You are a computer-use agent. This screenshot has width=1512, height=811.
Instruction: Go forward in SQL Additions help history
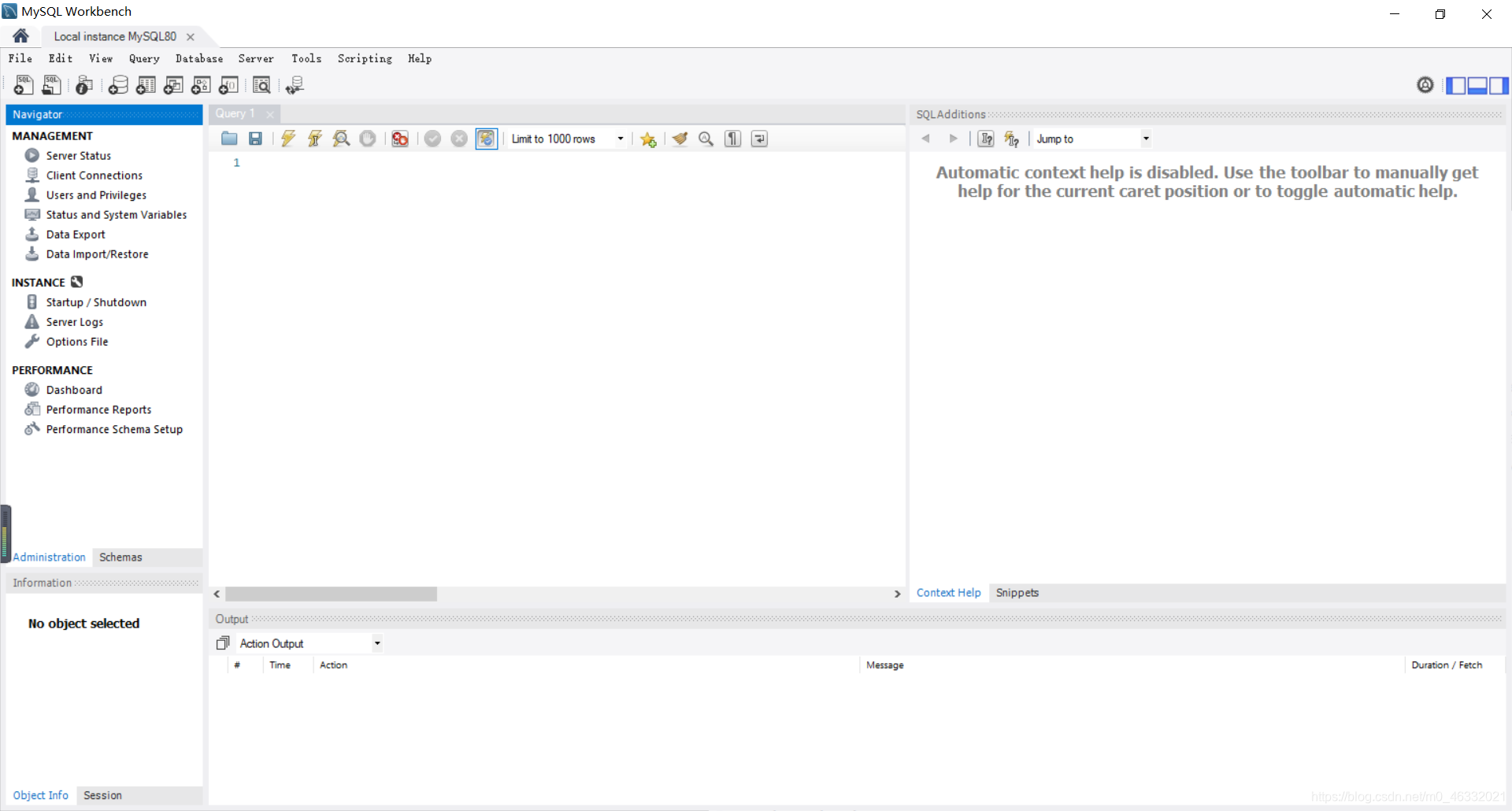click(x=953, y=139)
